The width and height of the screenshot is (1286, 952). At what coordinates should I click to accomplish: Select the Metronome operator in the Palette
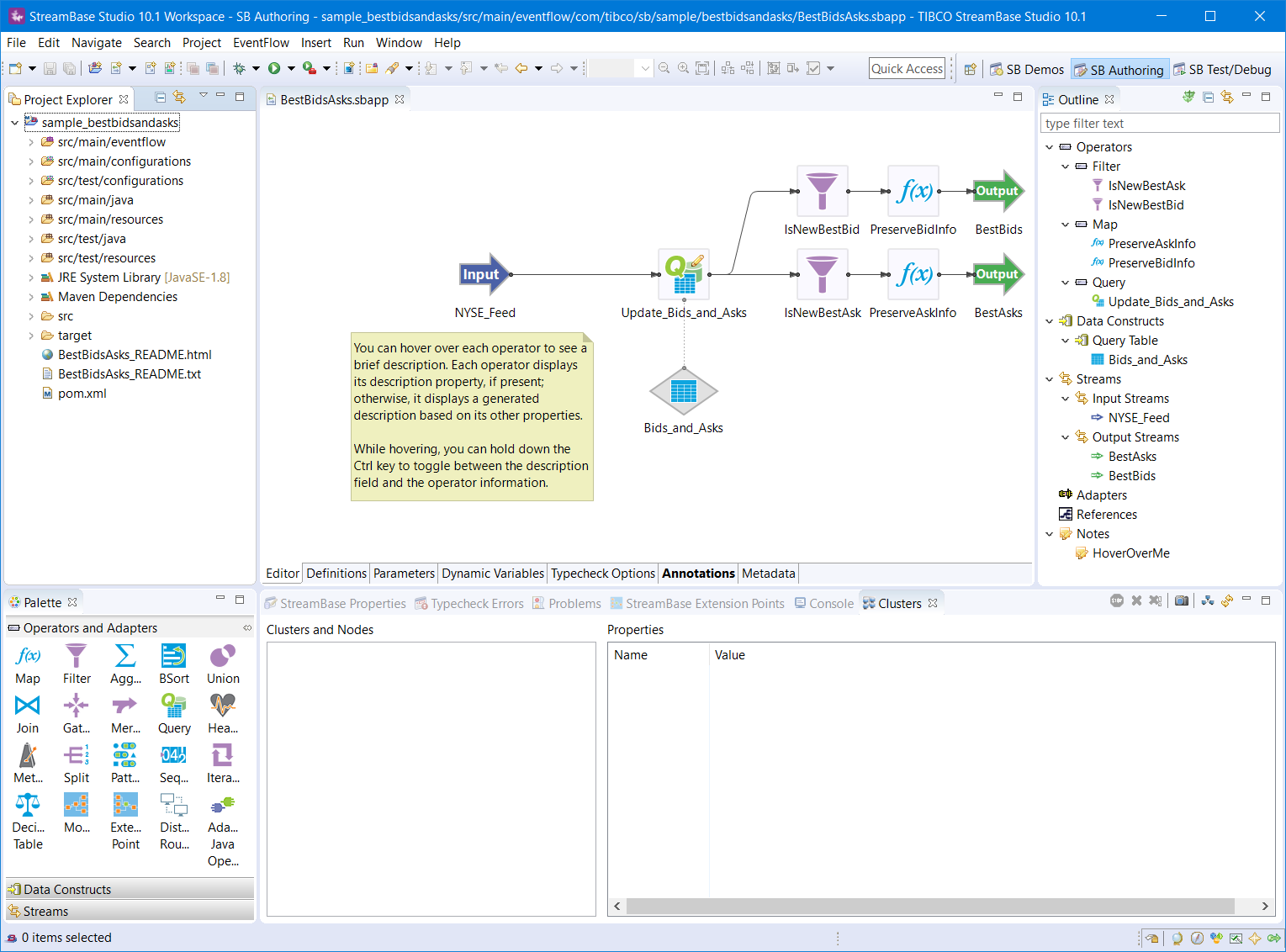(x=28, y=764)
